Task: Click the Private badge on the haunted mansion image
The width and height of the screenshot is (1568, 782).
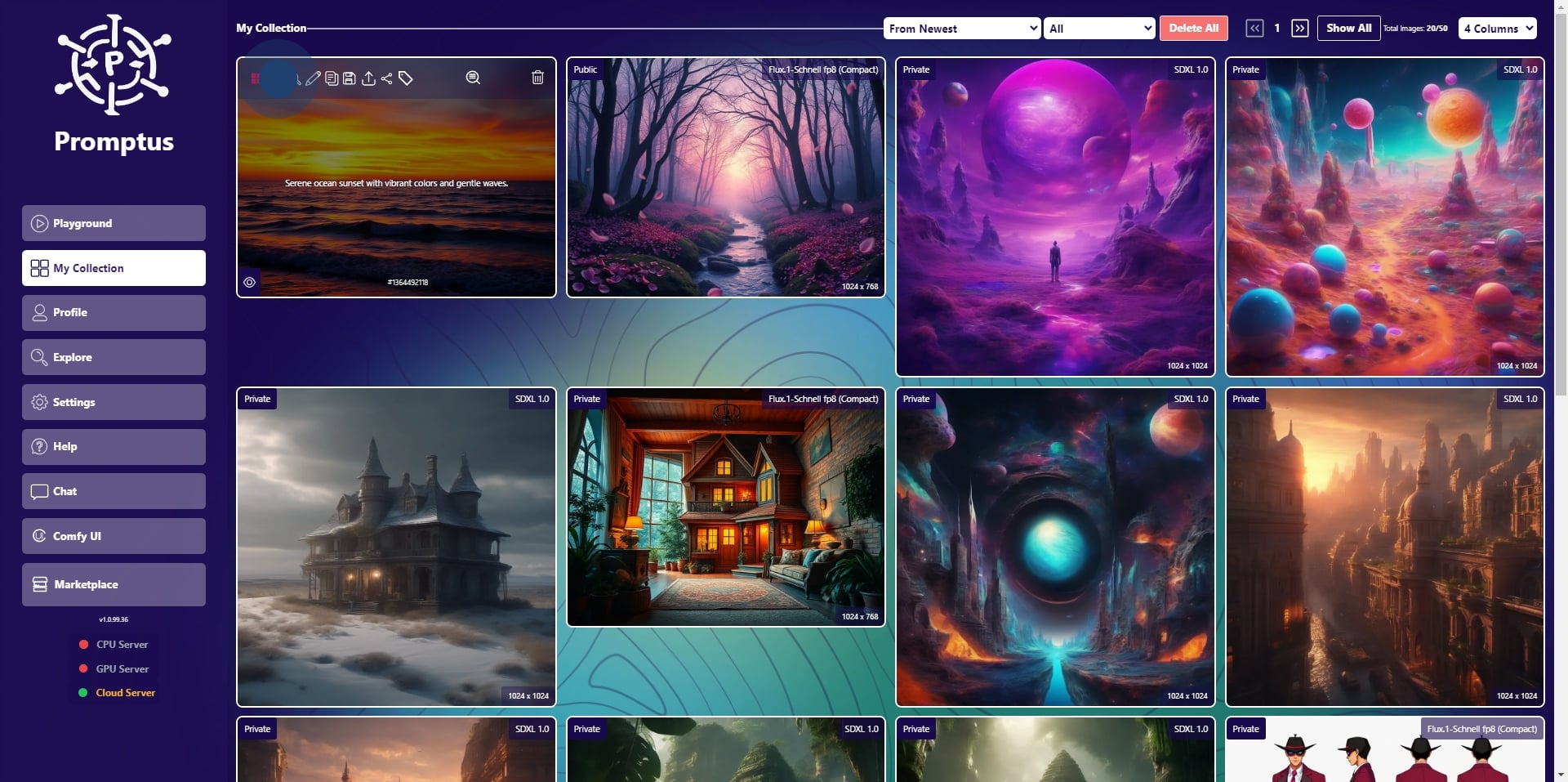Action: pos(257,399)
